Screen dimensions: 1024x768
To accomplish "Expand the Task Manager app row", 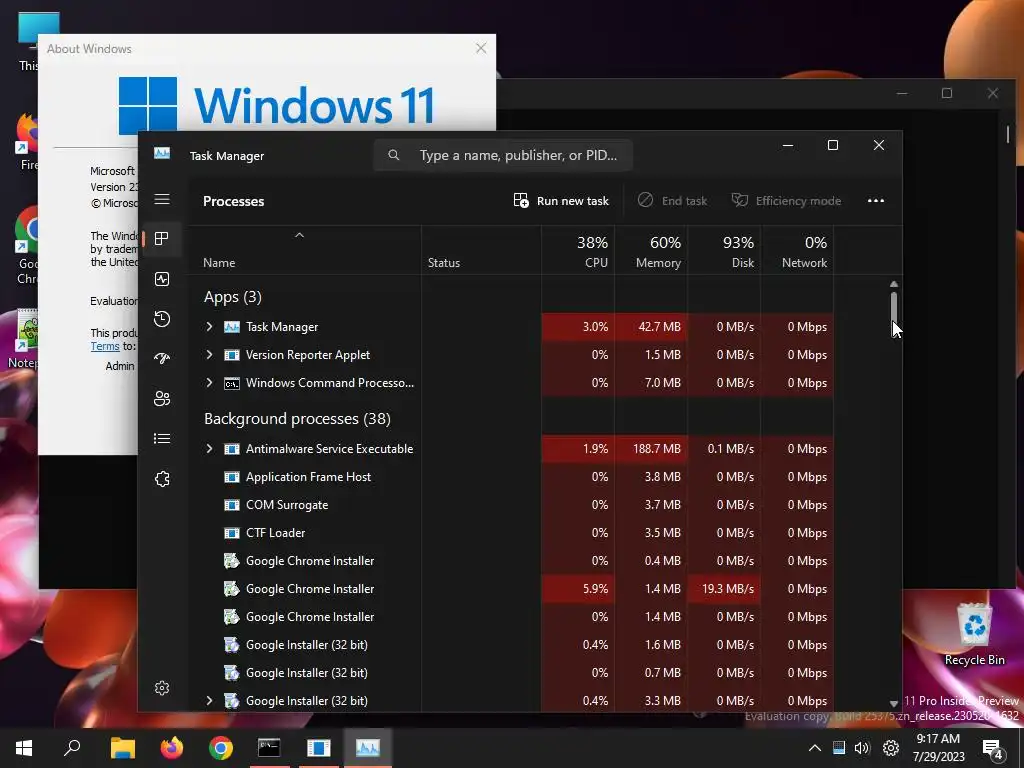I will point(209,327).
